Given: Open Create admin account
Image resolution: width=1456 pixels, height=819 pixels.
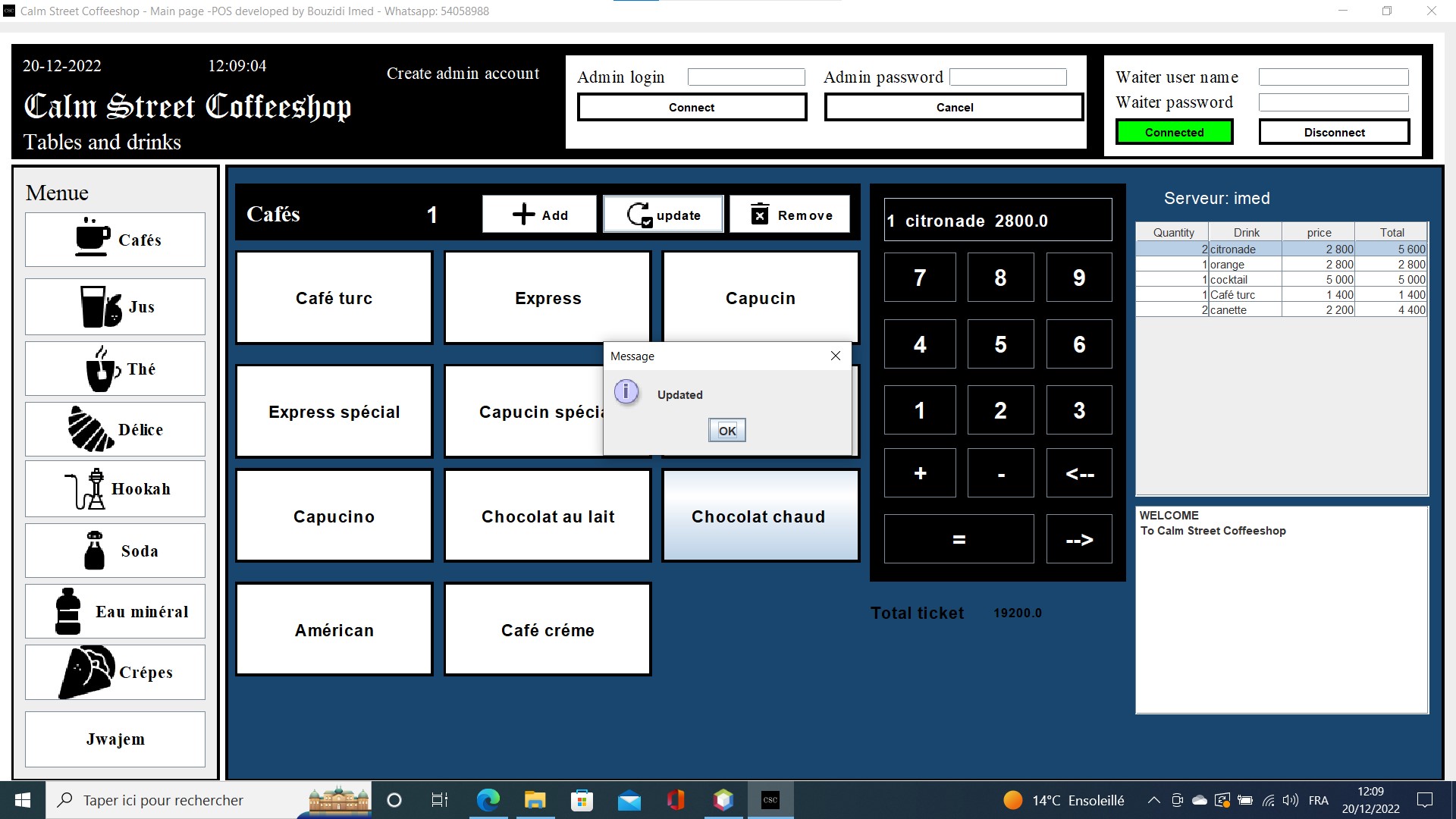Looking at the screenshot, I should (x=463, y=74).
